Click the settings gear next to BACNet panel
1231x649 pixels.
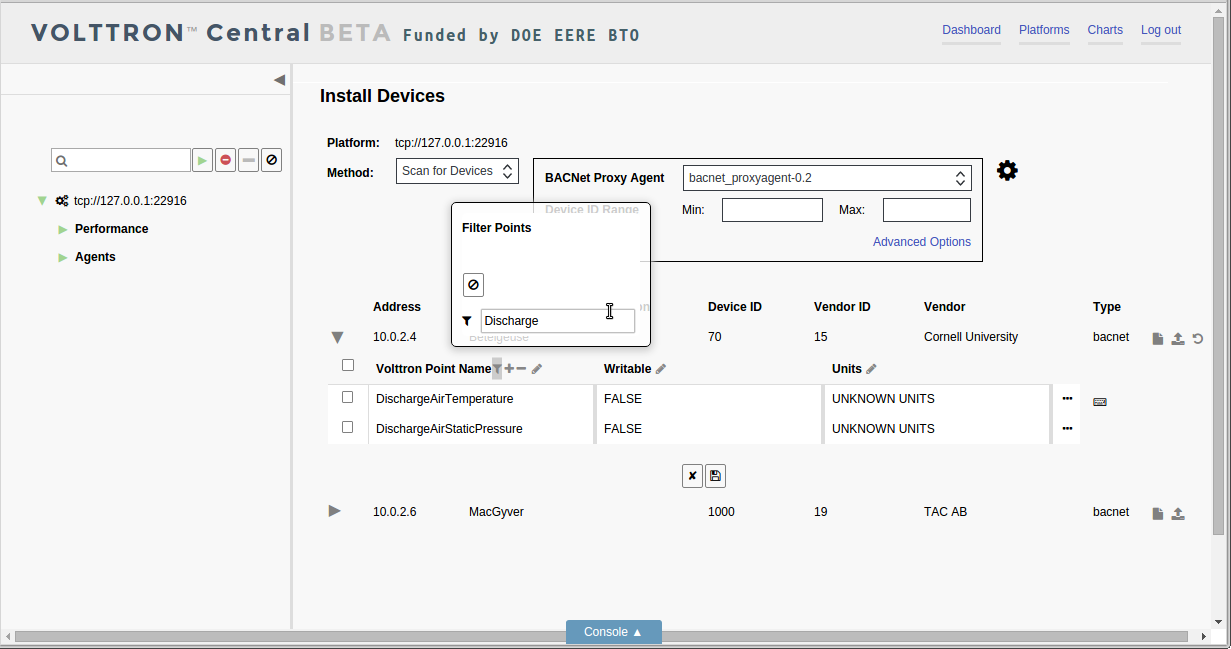[x=1007, y=171]
